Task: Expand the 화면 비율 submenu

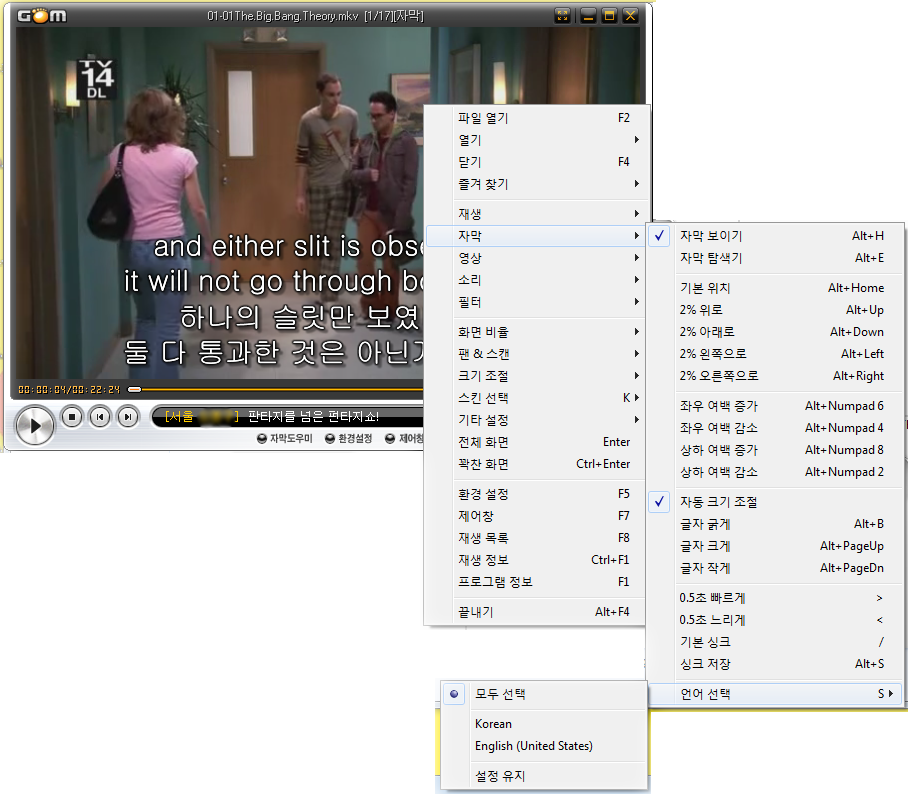Action: click(536, 332)
